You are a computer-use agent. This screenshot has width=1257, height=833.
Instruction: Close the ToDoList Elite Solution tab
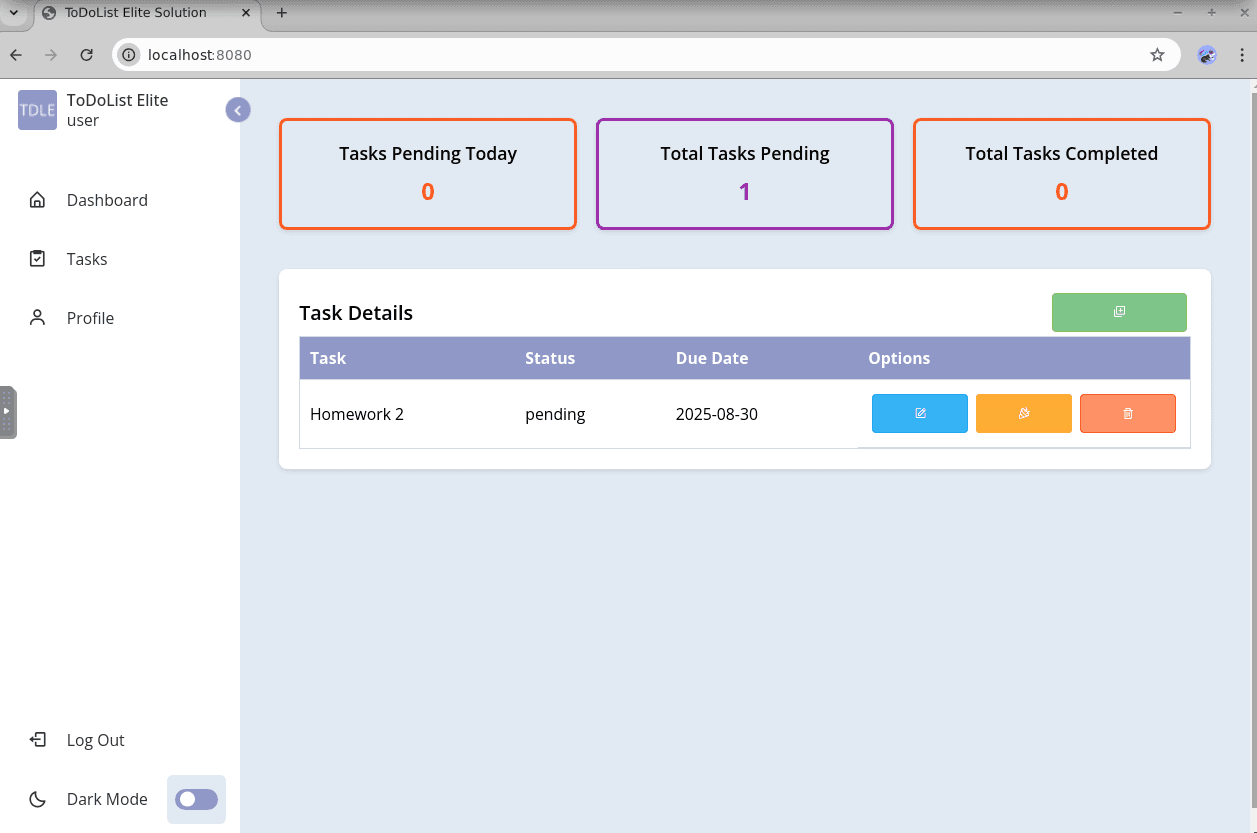[246, 13]
